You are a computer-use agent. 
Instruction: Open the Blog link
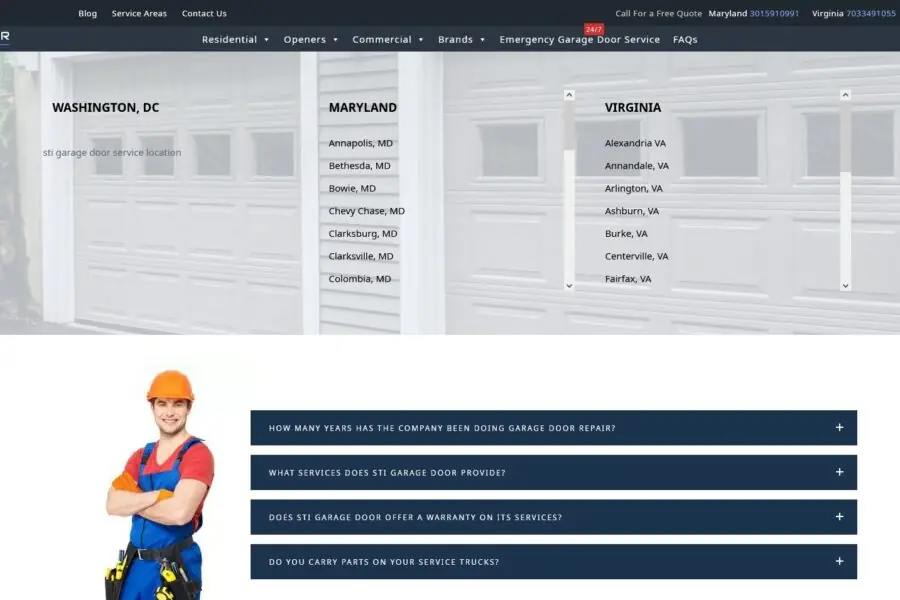click(x=88, y=14)
